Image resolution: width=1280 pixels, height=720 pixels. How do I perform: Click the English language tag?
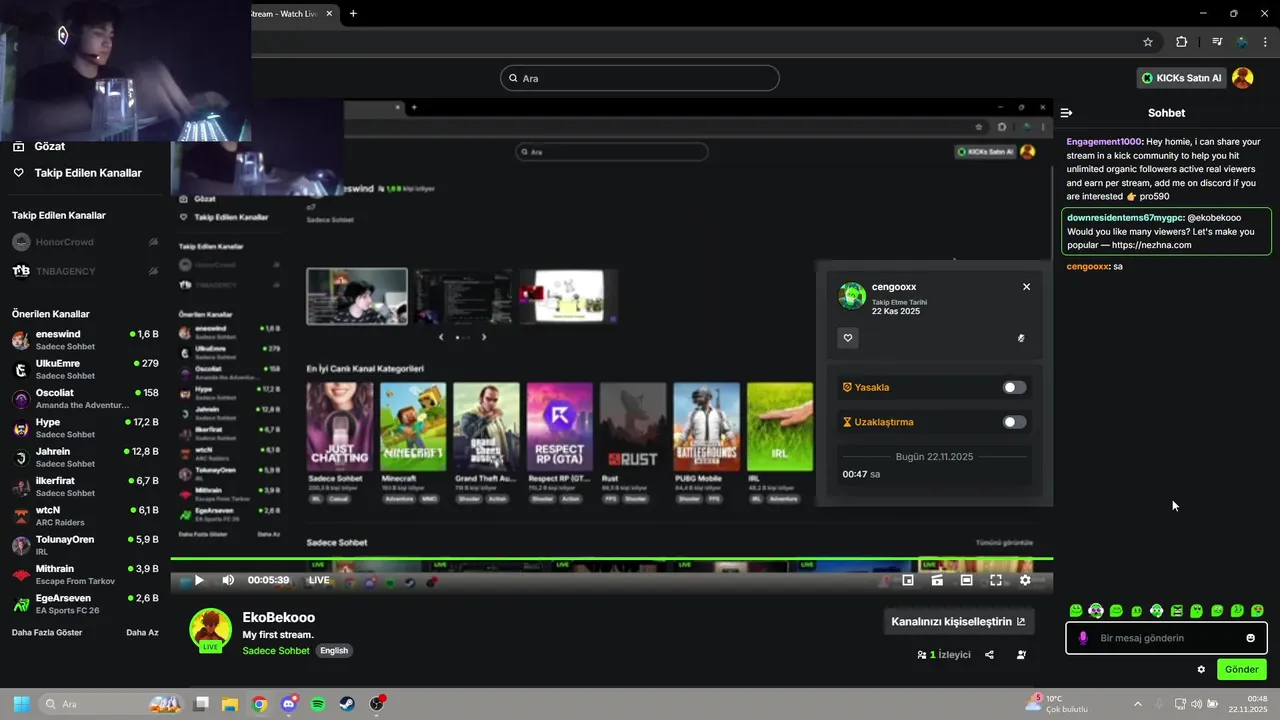click(334, 651)
